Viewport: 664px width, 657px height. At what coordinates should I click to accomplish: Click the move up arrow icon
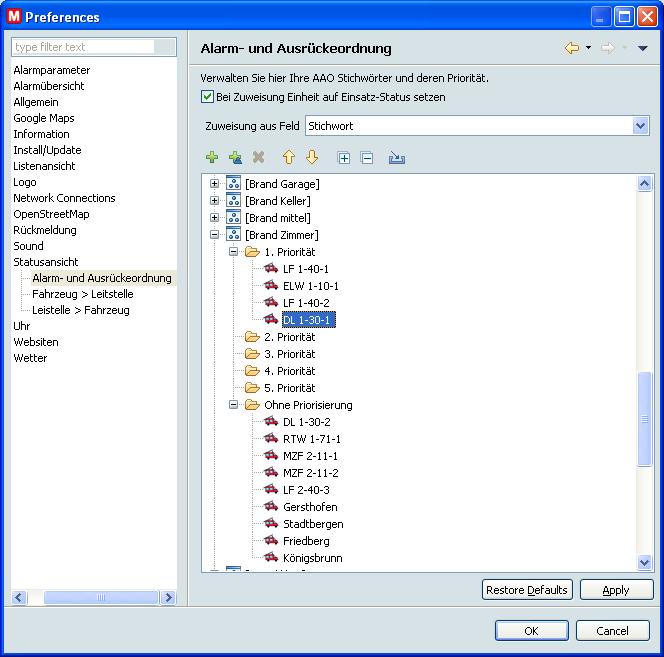pyautogui.click(x=288, y=158)
